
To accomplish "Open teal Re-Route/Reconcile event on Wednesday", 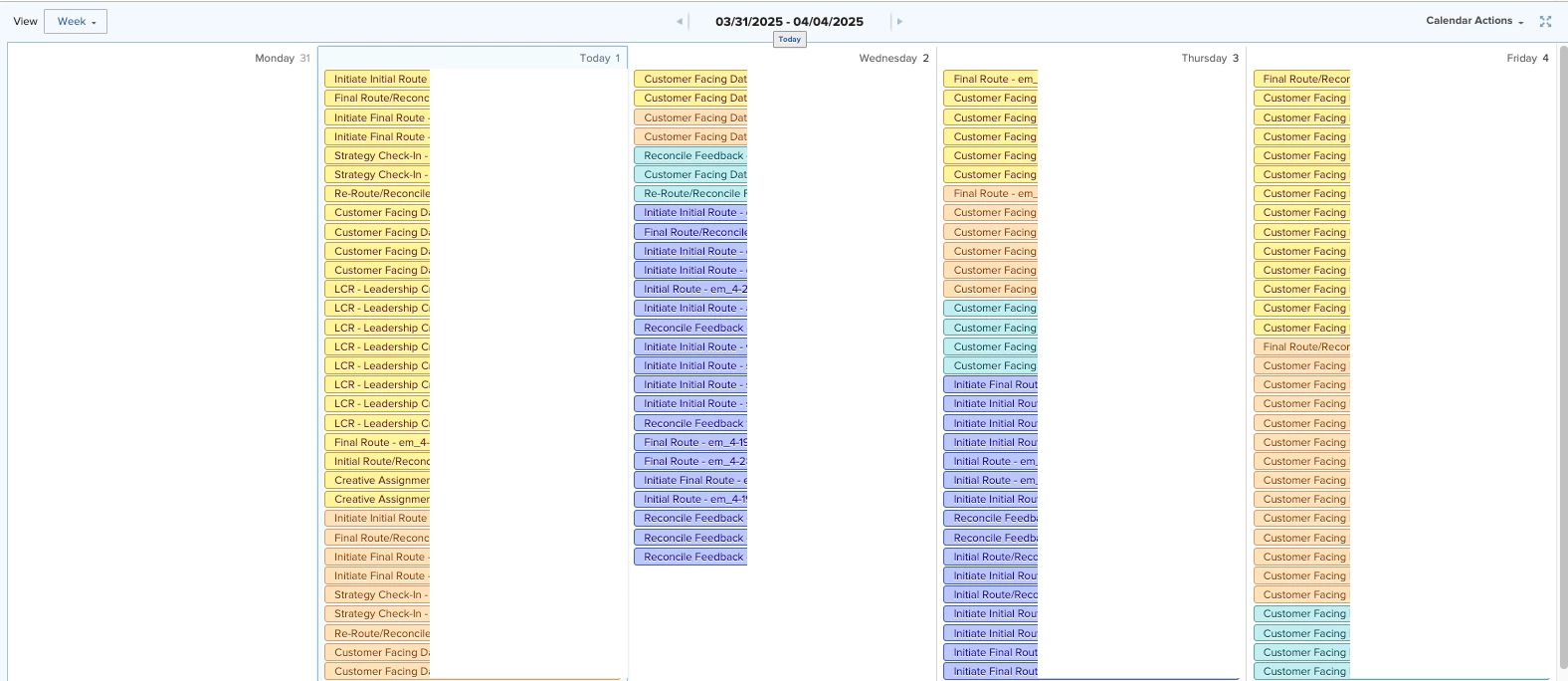I will (x=690, y=193).
